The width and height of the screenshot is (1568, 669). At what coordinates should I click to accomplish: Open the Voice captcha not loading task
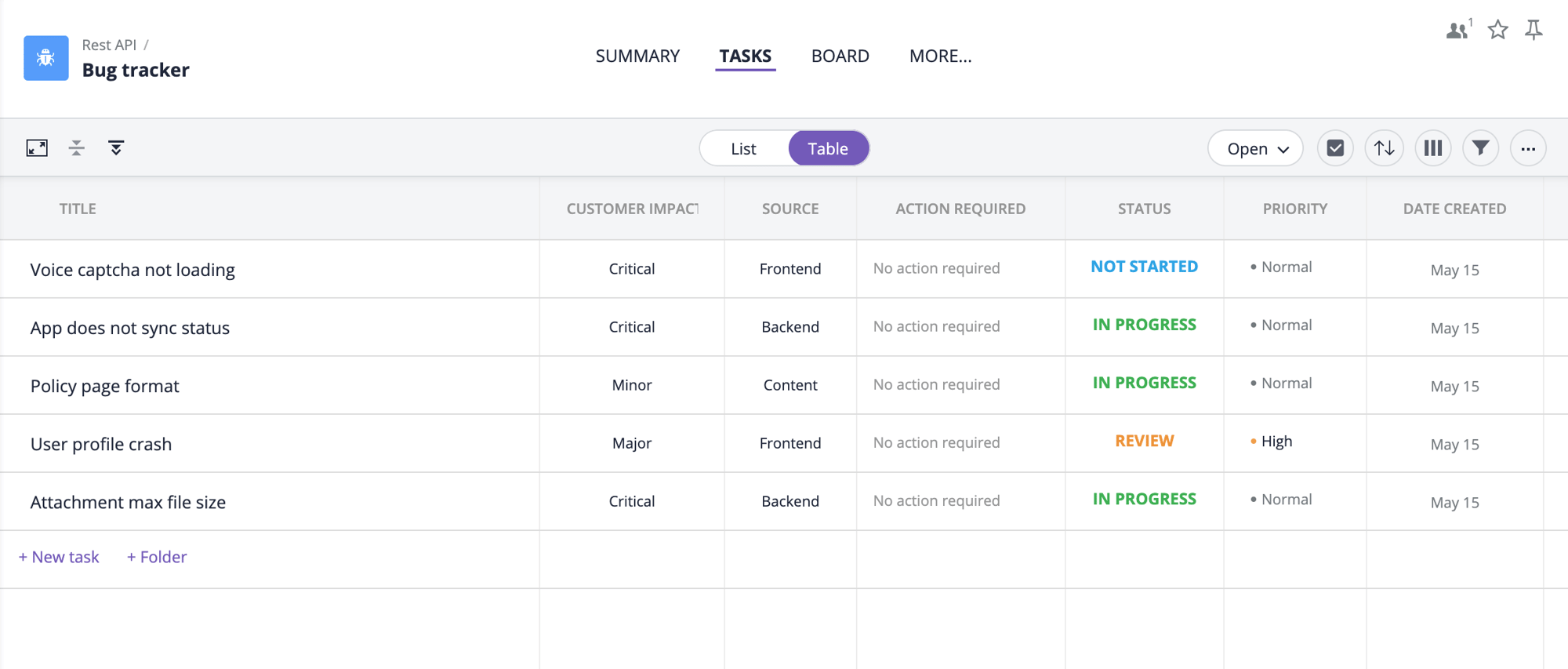click(x=132, y=270)
